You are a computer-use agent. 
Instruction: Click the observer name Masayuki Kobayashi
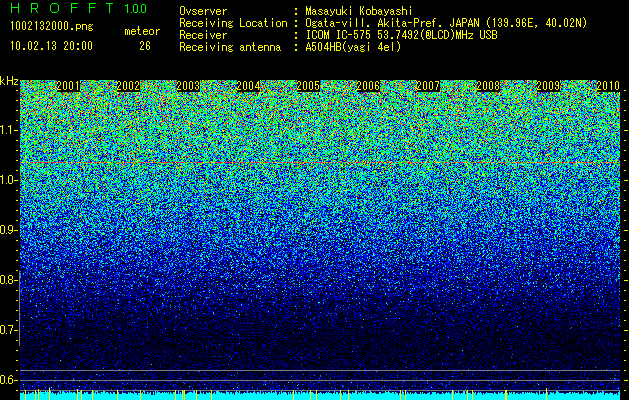pyautogui.click(x=359, y=12)
